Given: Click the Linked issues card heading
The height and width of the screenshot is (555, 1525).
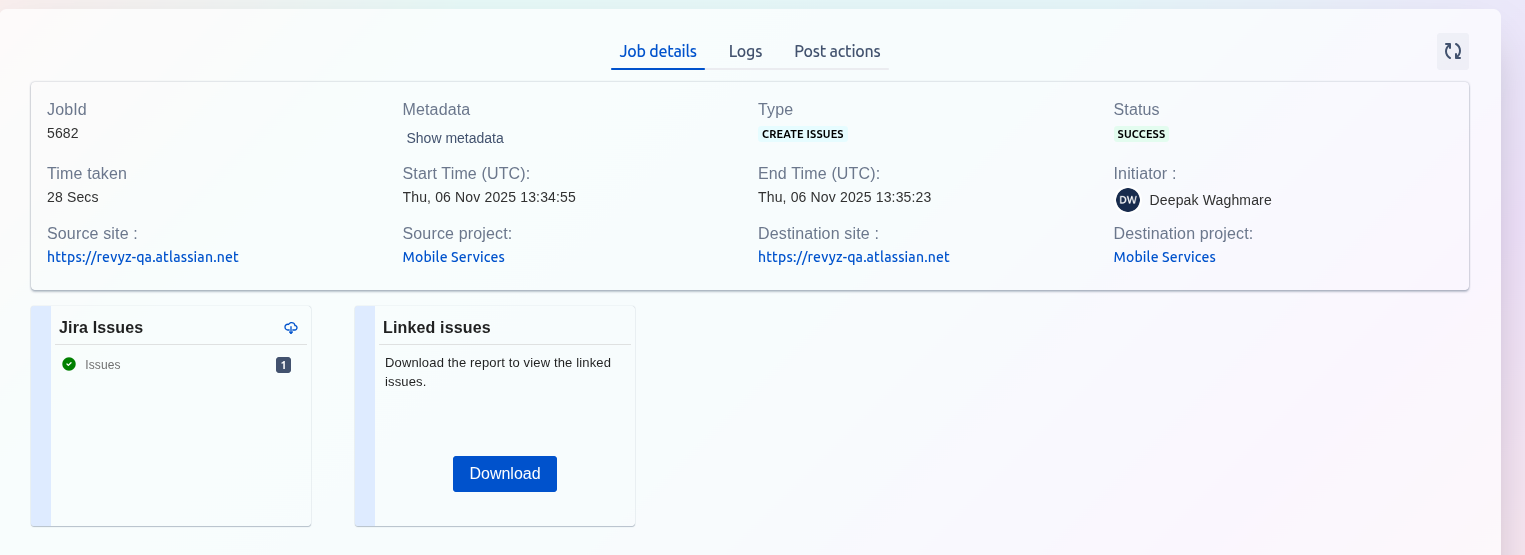Looking at the screenshot, I should pyautogui.click(x=436, y=328).
